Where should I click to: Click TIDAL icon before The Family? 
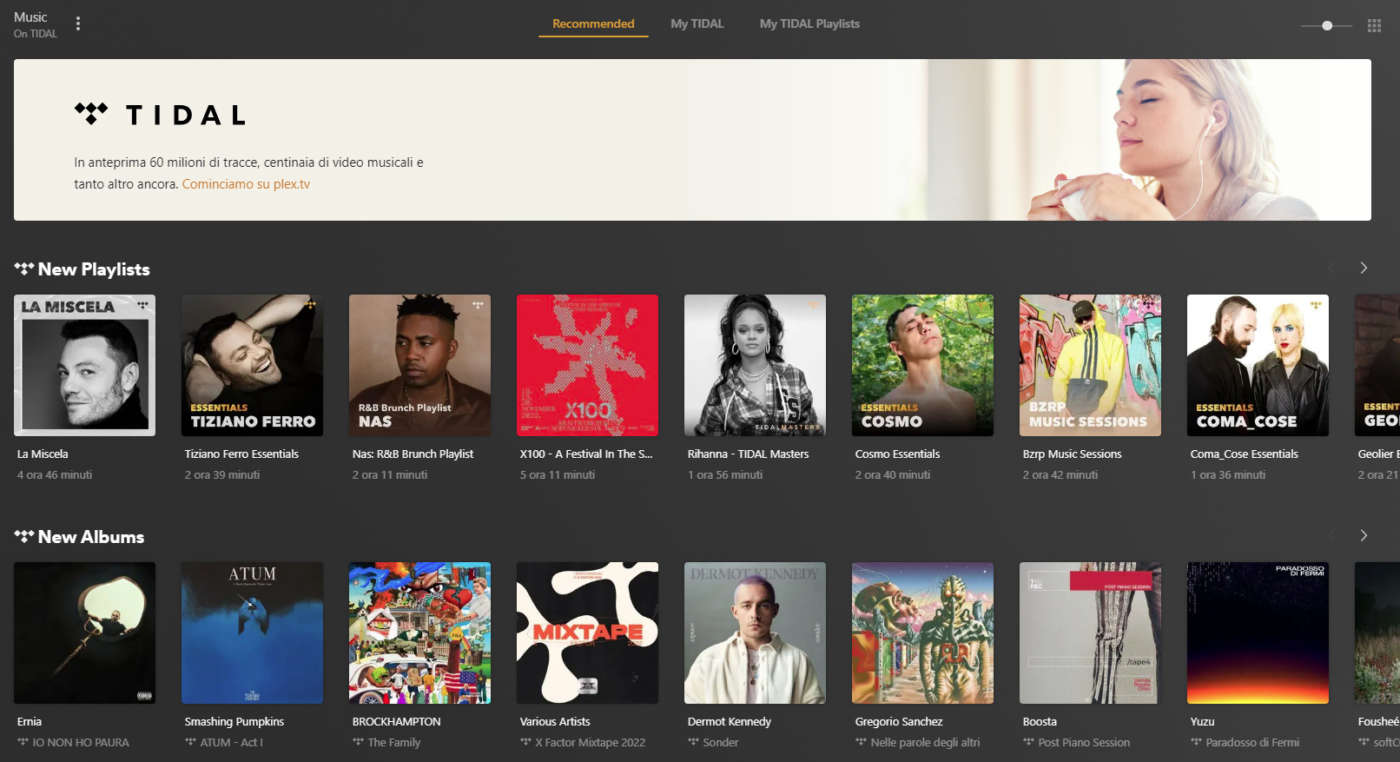359,742
